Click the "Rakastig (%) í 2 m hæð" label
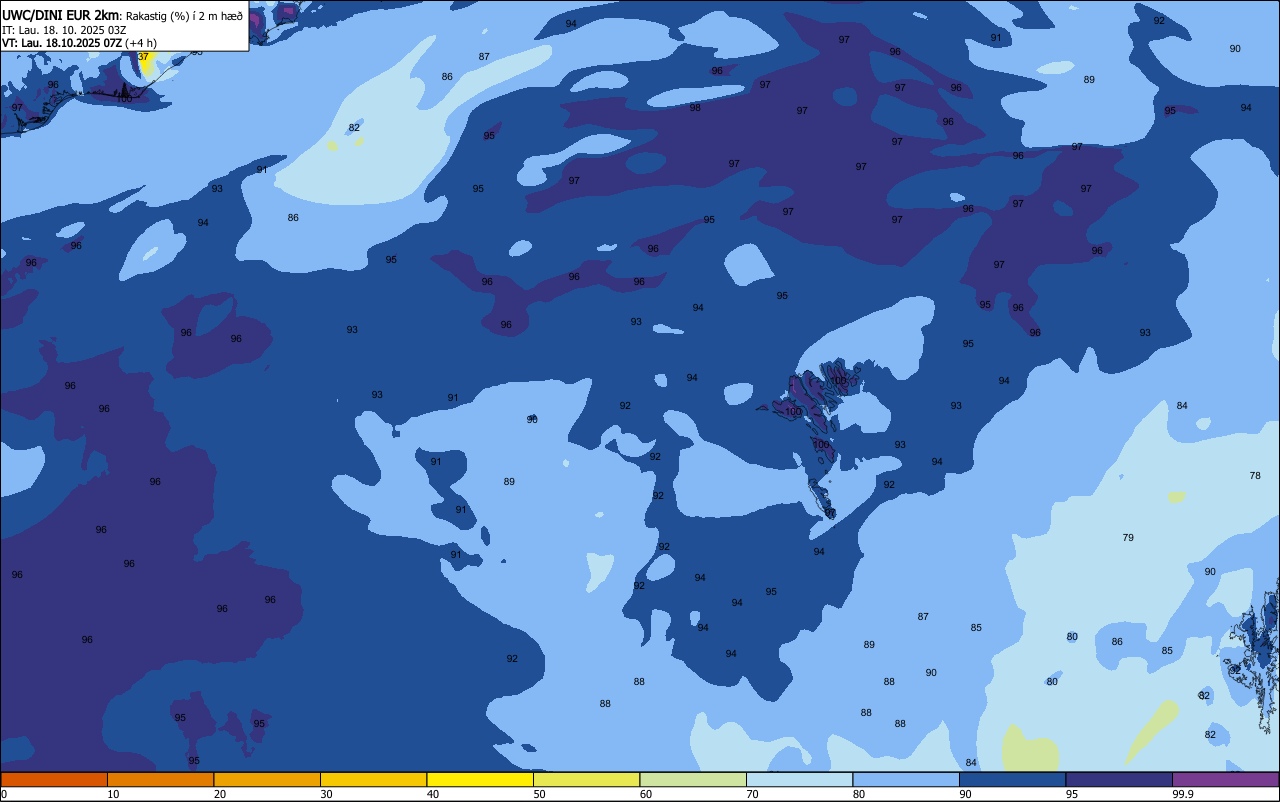Screen dimensions: 1280x802 [184, 15]
